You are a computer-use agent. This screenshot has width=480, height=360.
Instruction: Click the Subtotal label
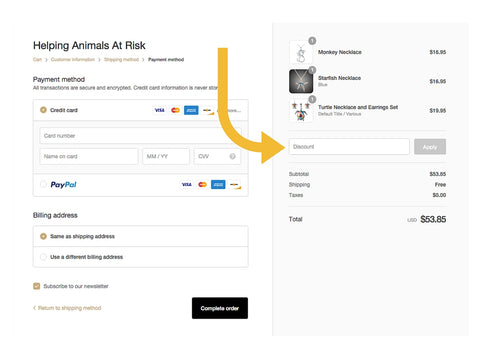(299, 174)
